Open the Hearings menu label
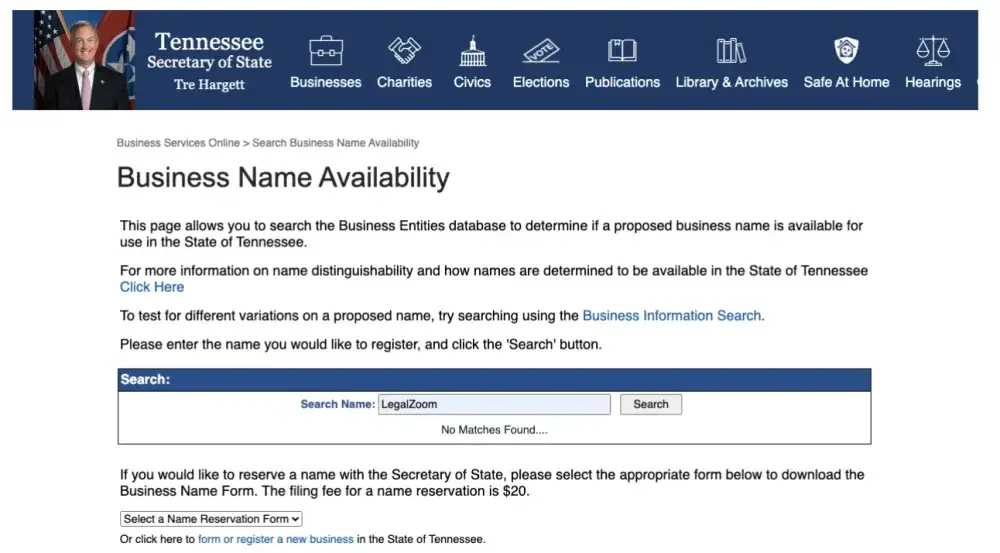Image resolution: width=1000 pixels, height=553 pixels. (x=933, y=82)
